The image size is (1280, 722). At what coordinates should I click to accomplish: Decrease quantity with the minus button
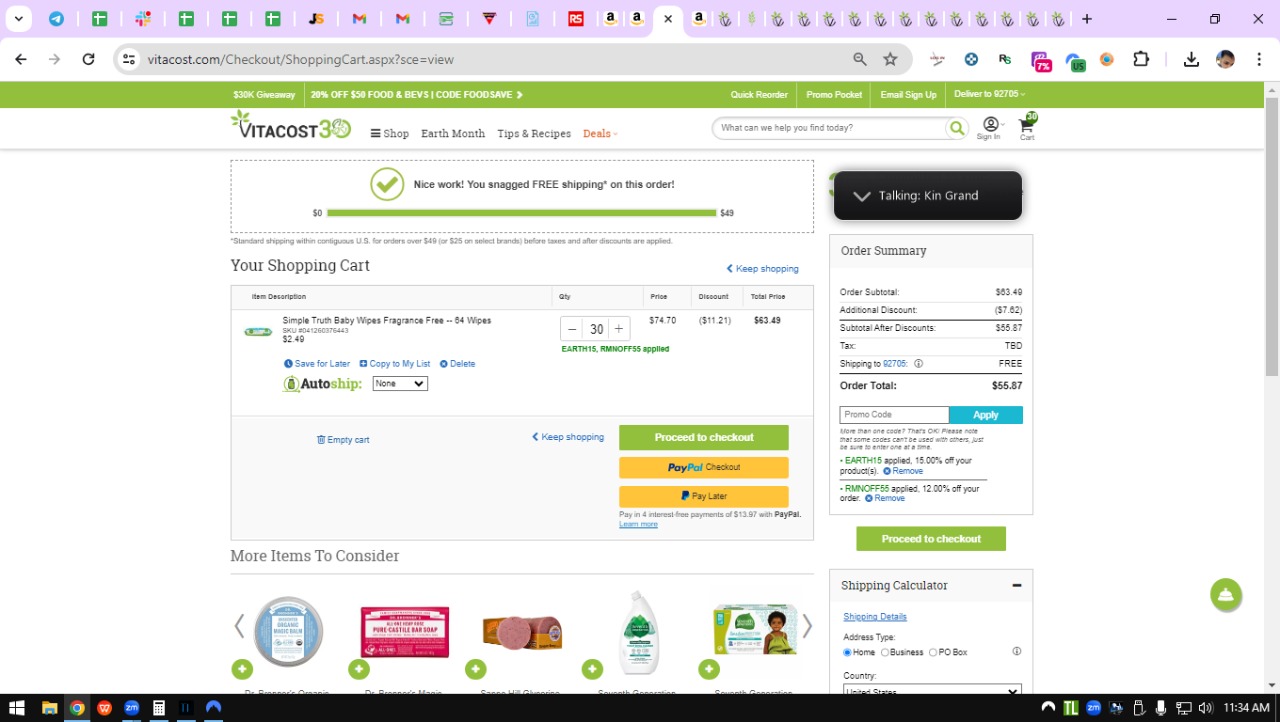tap(572, 329)
